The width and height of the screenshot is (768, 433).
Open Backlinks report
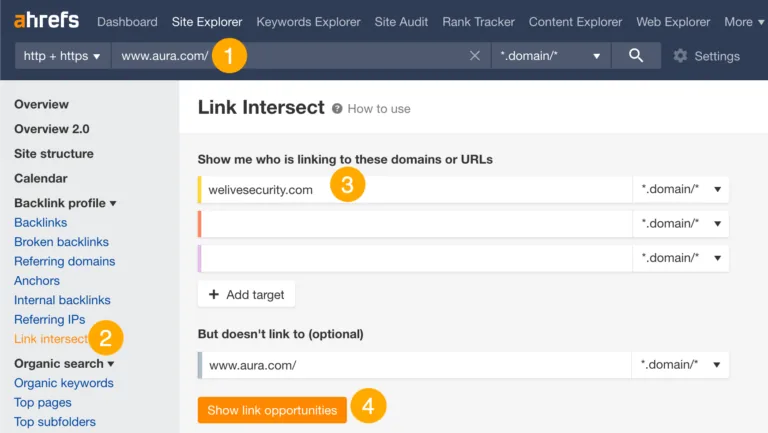coord(41,222)
